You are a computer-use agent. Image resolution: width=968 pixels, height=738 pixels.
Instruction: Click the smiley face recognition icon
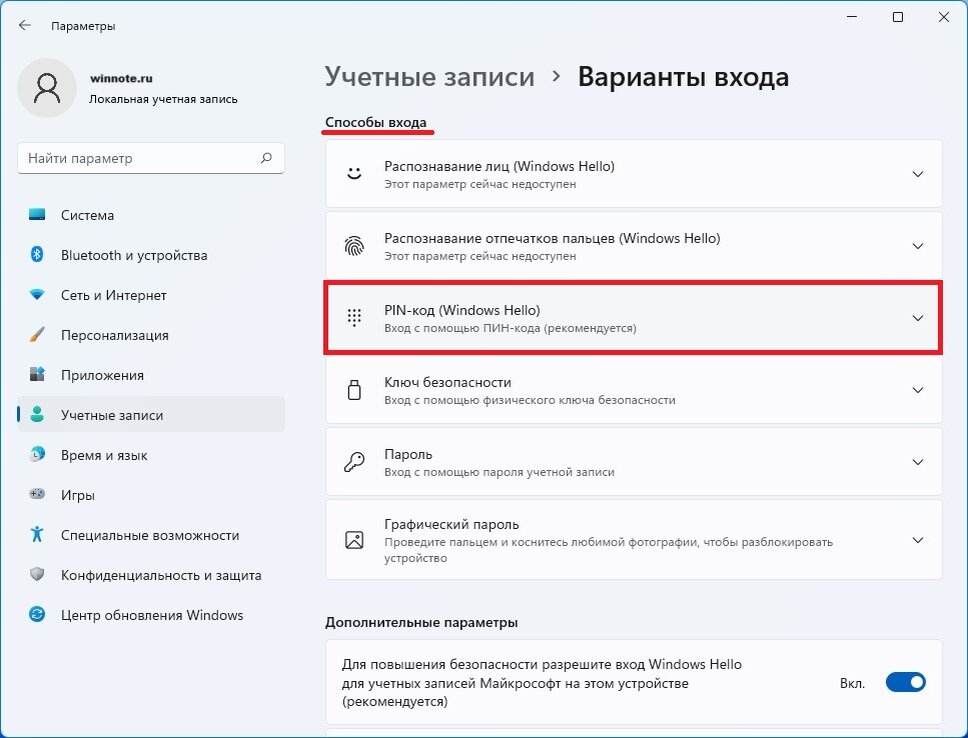(354, 174)
